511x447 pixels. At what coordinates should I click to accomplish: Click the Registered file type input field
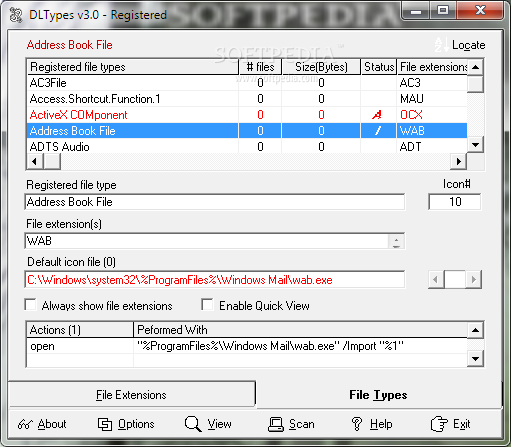click(x=215, y=202)
